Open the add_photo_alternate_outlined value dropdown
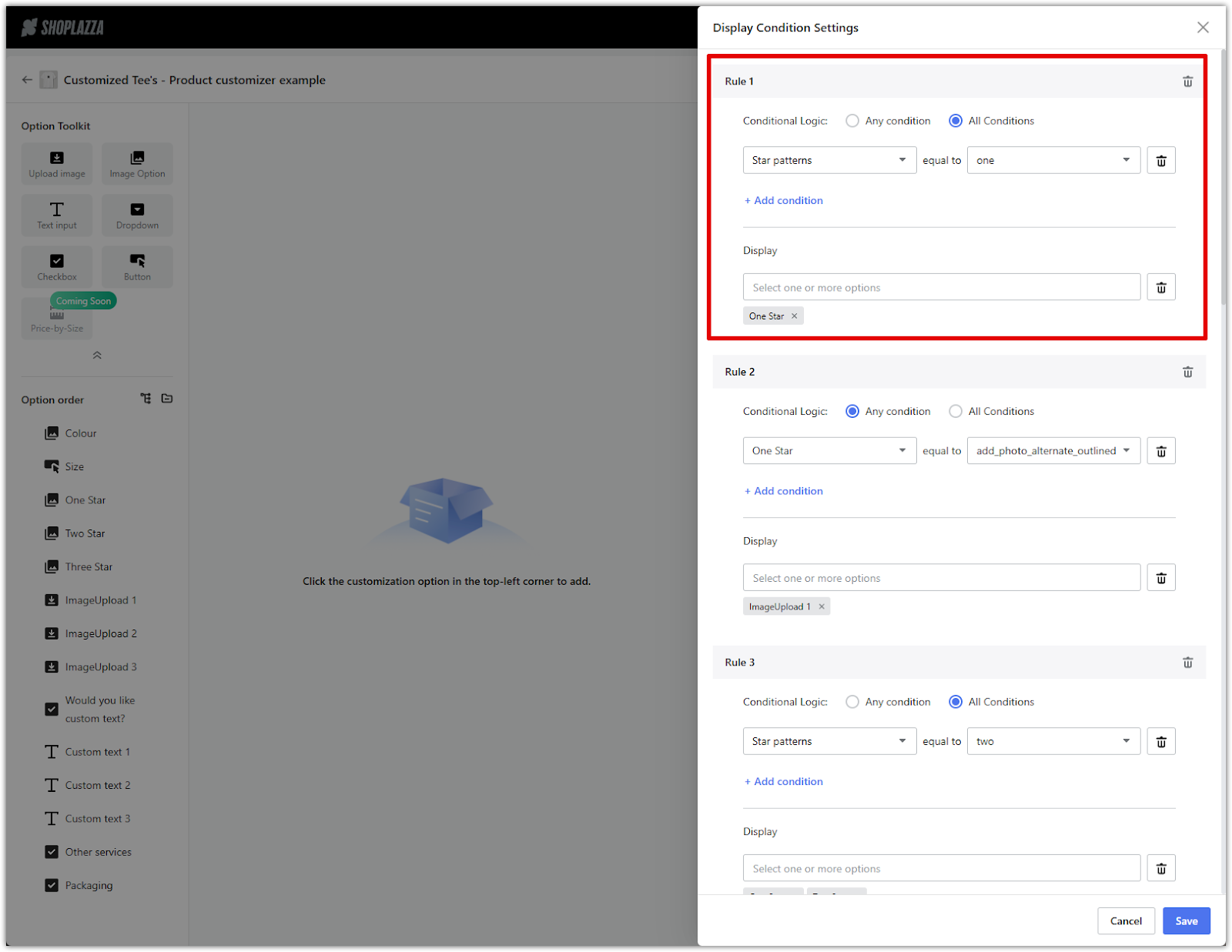Screen dimensions: 1232x952 click(1053, 451)
